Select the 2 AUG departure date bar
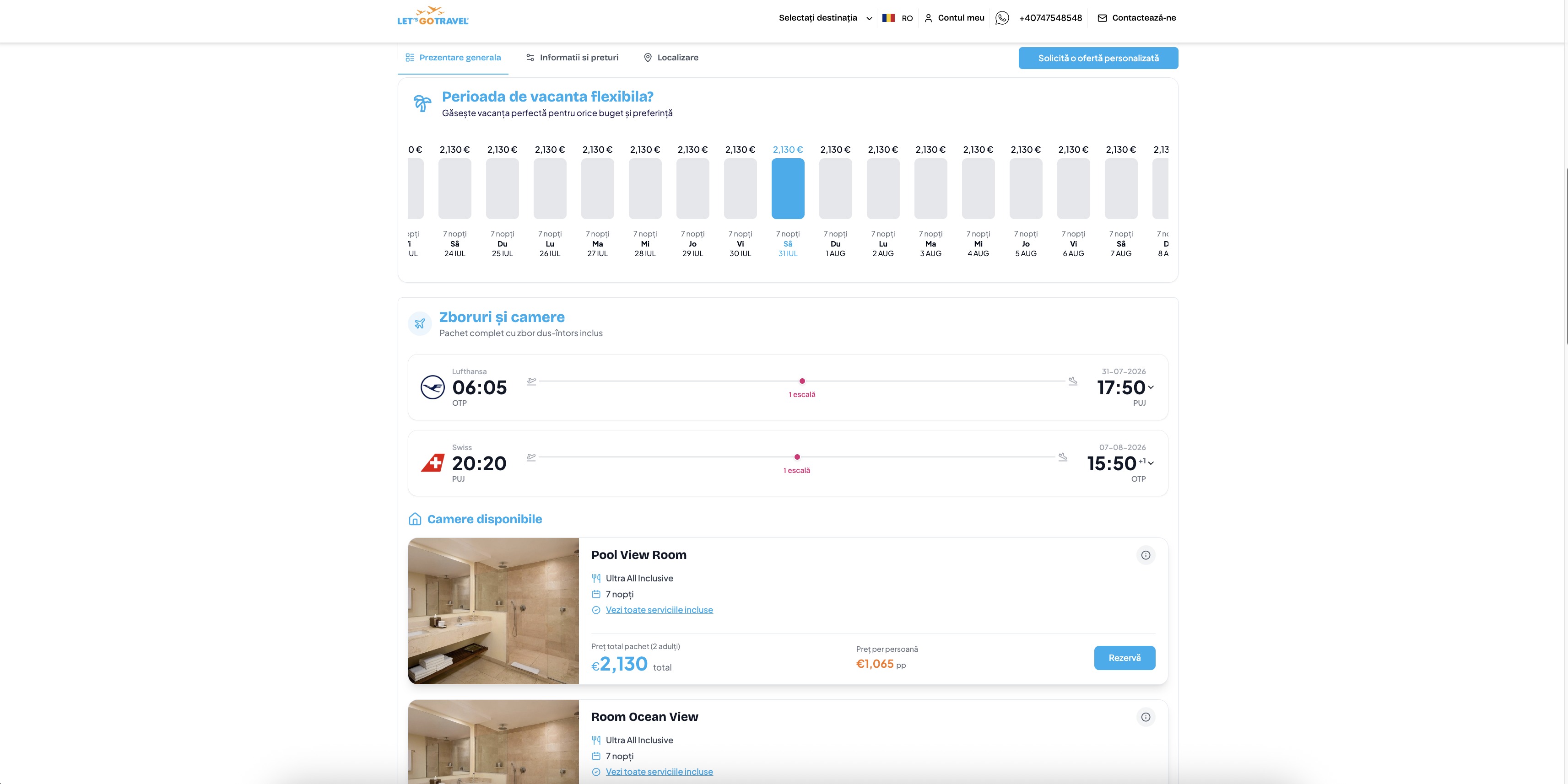This screenshot has width=1568, height=784. coord(882,188)
